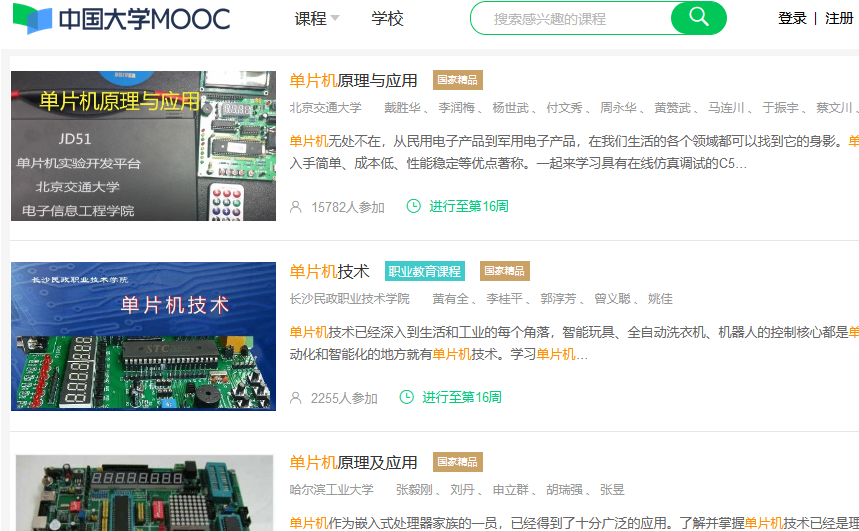Open the 单片机原理与应用 course title
The image size is (859, 531).
(x=353, y=81)
